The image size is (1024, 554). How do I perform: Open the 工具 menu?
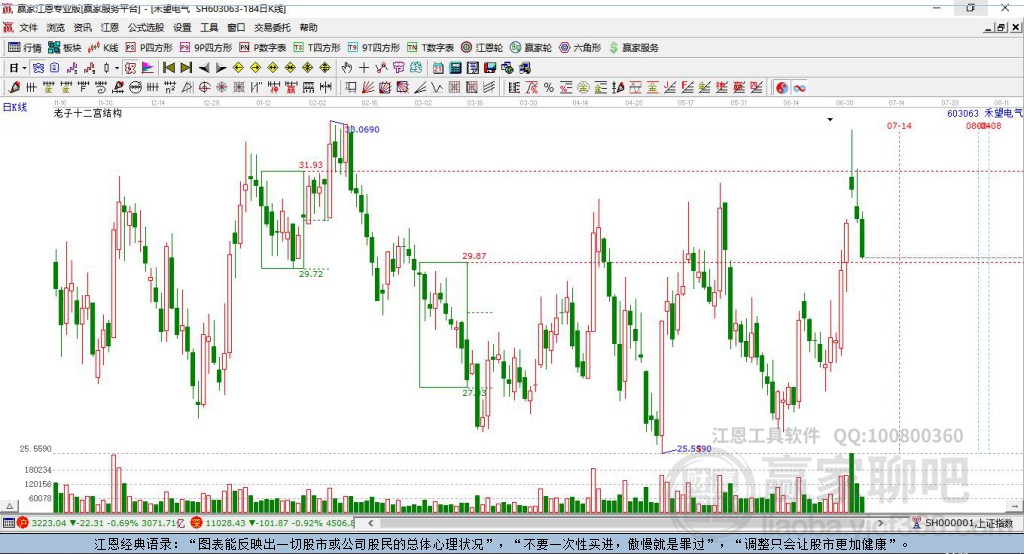209,27
